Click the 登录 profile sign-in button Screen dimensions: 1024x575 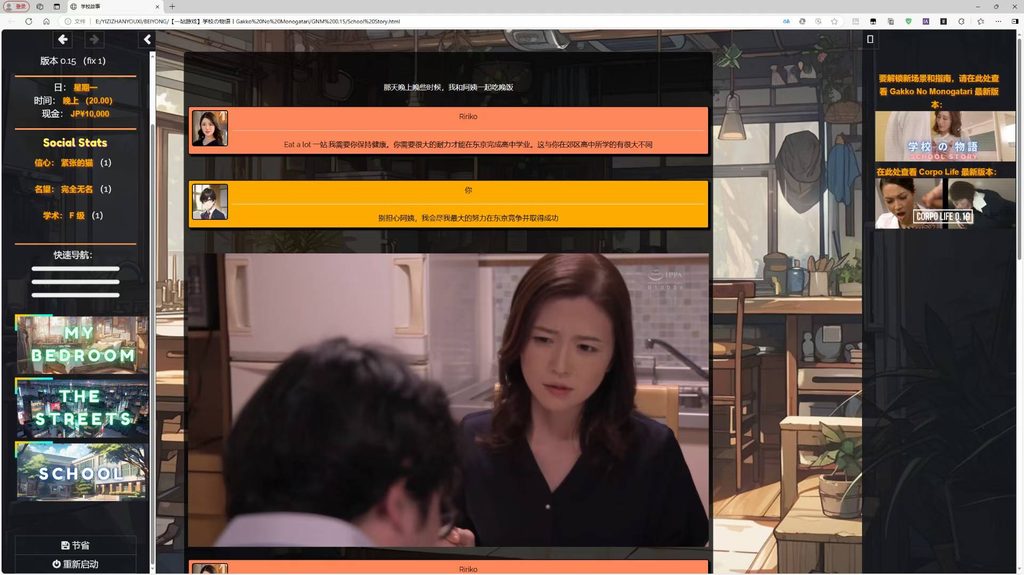17,7
